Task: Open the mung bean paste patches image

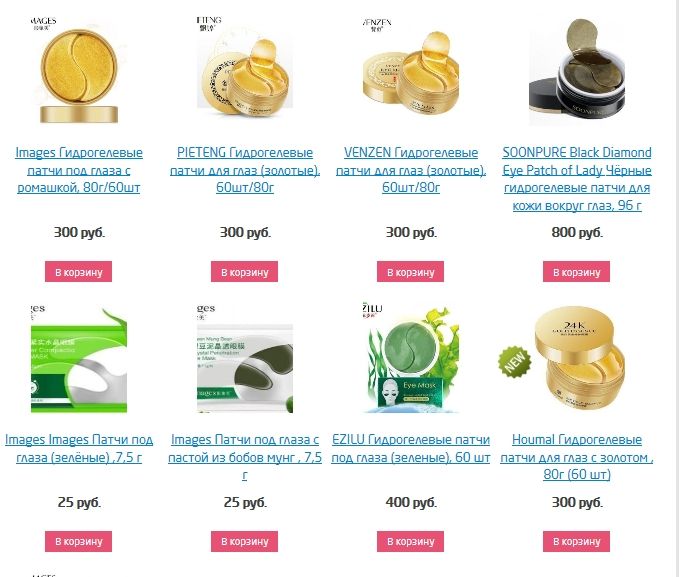Action: click(245, 358)
